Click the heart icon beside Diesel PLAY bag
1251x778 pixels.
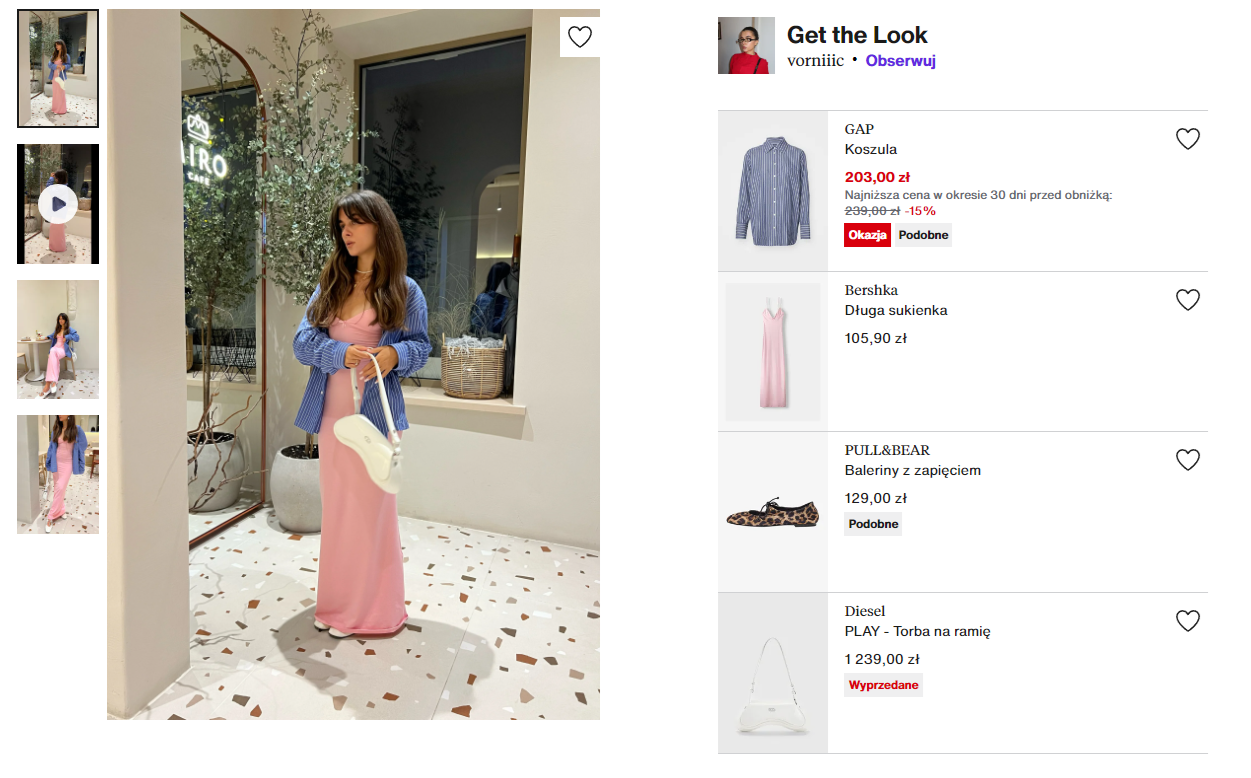1187,621
